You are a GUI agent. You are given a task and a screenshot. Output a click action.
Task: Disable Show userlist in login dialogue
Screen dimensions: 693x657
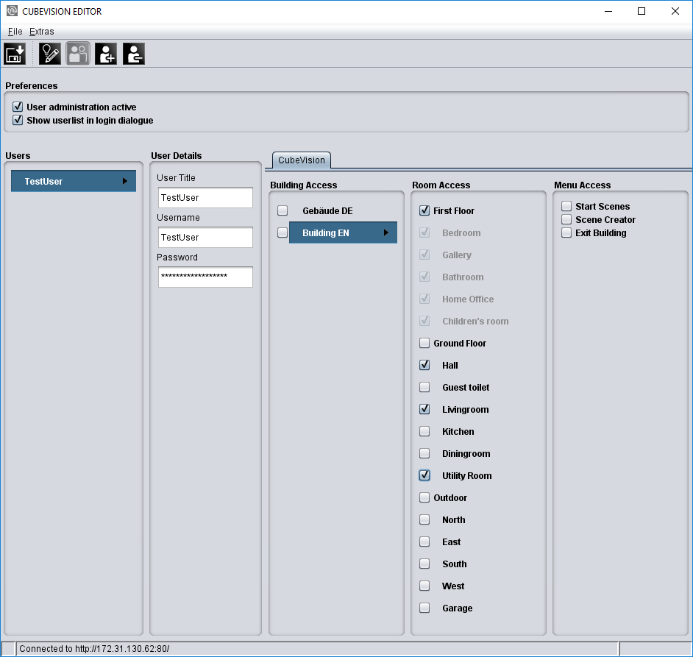(18, 120)
